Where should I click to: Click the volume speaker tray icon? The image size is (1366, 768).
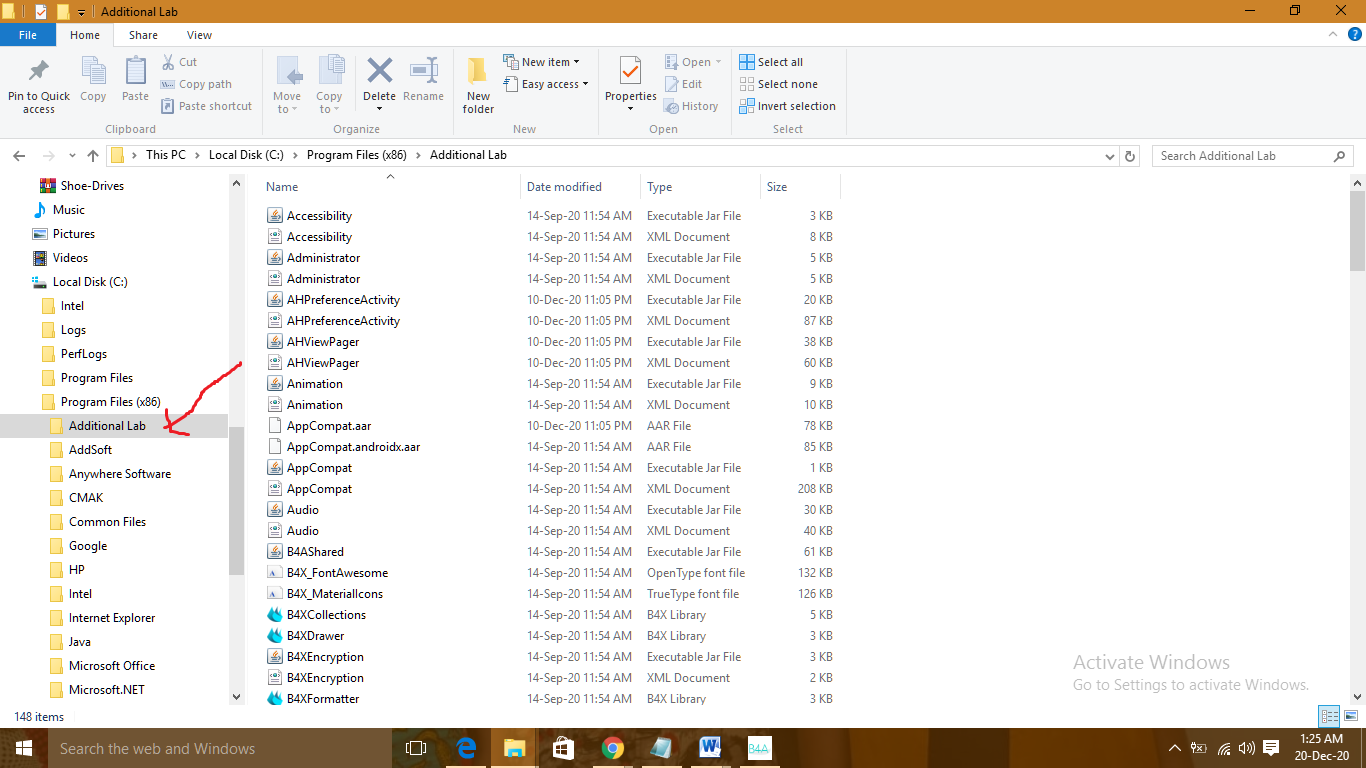coord(1246,748)
